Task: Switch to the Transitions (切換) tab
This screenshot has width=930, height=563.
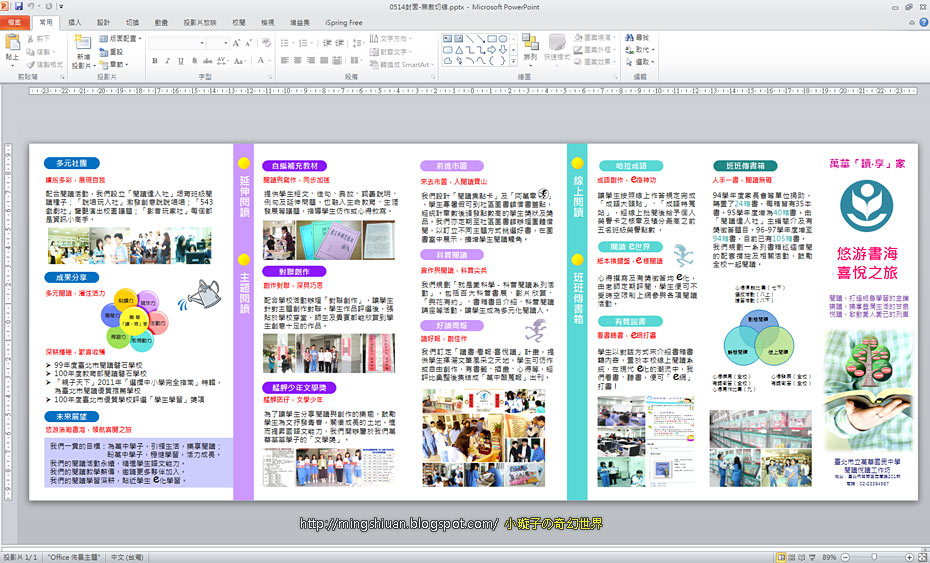Action: coord(132,23)
